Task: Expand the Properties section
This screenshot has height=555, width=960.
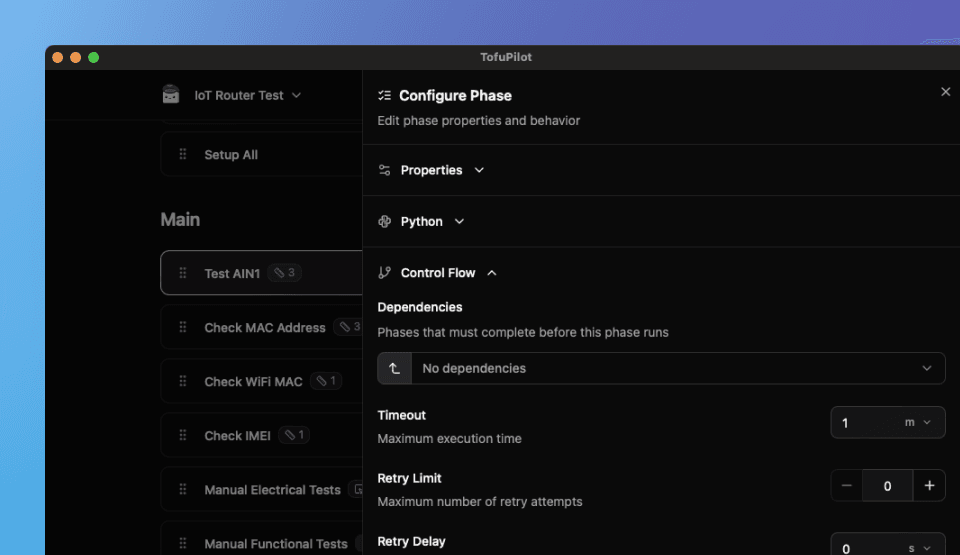Action: (x=432, y=170)
